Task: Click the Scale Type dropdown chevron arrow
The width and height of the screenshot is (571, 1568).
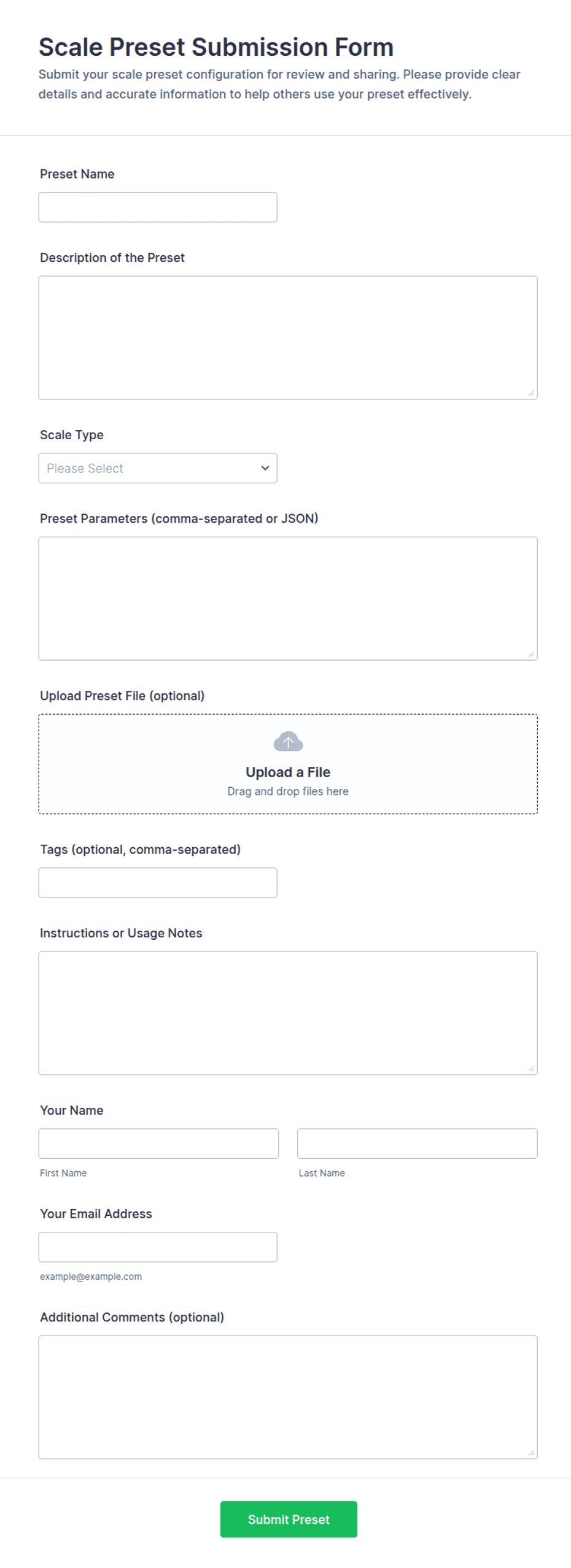Action: (265, 468)
